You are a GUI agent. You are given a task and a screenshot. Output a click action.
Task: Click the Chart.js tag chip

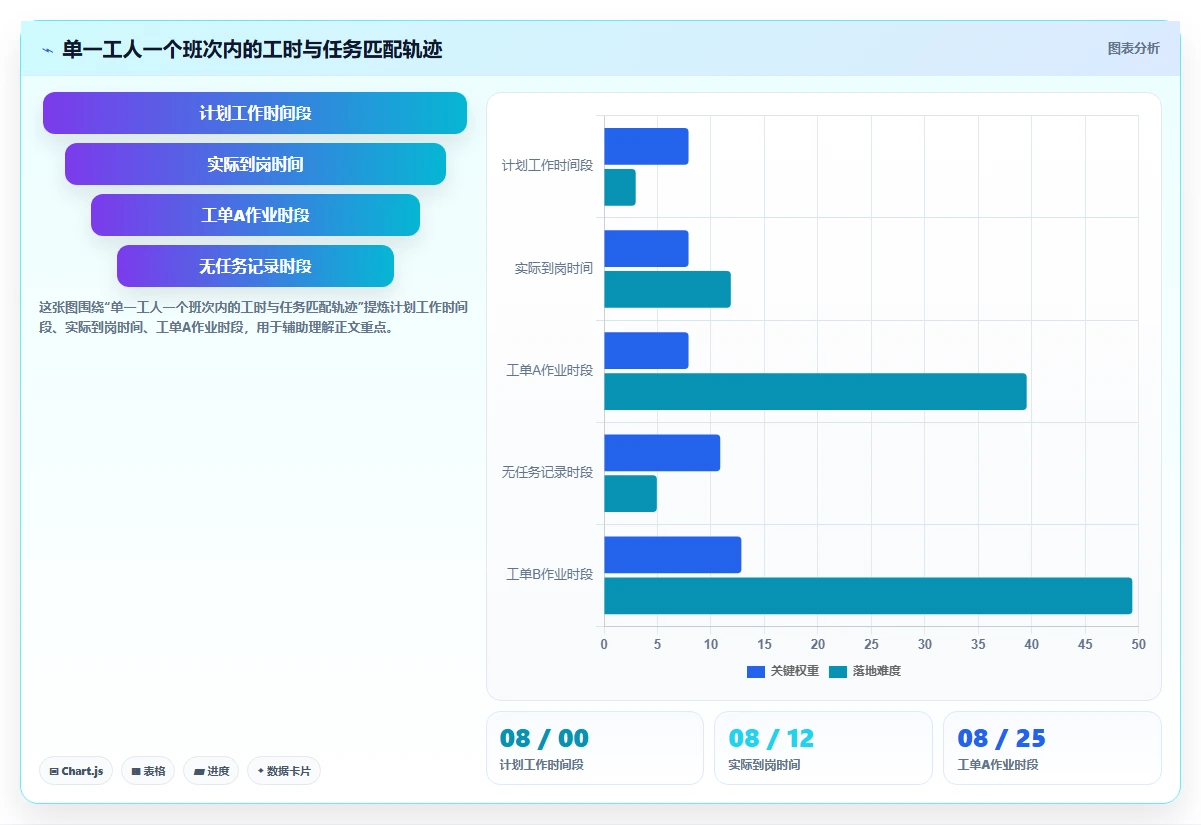[x=76, y=771]
